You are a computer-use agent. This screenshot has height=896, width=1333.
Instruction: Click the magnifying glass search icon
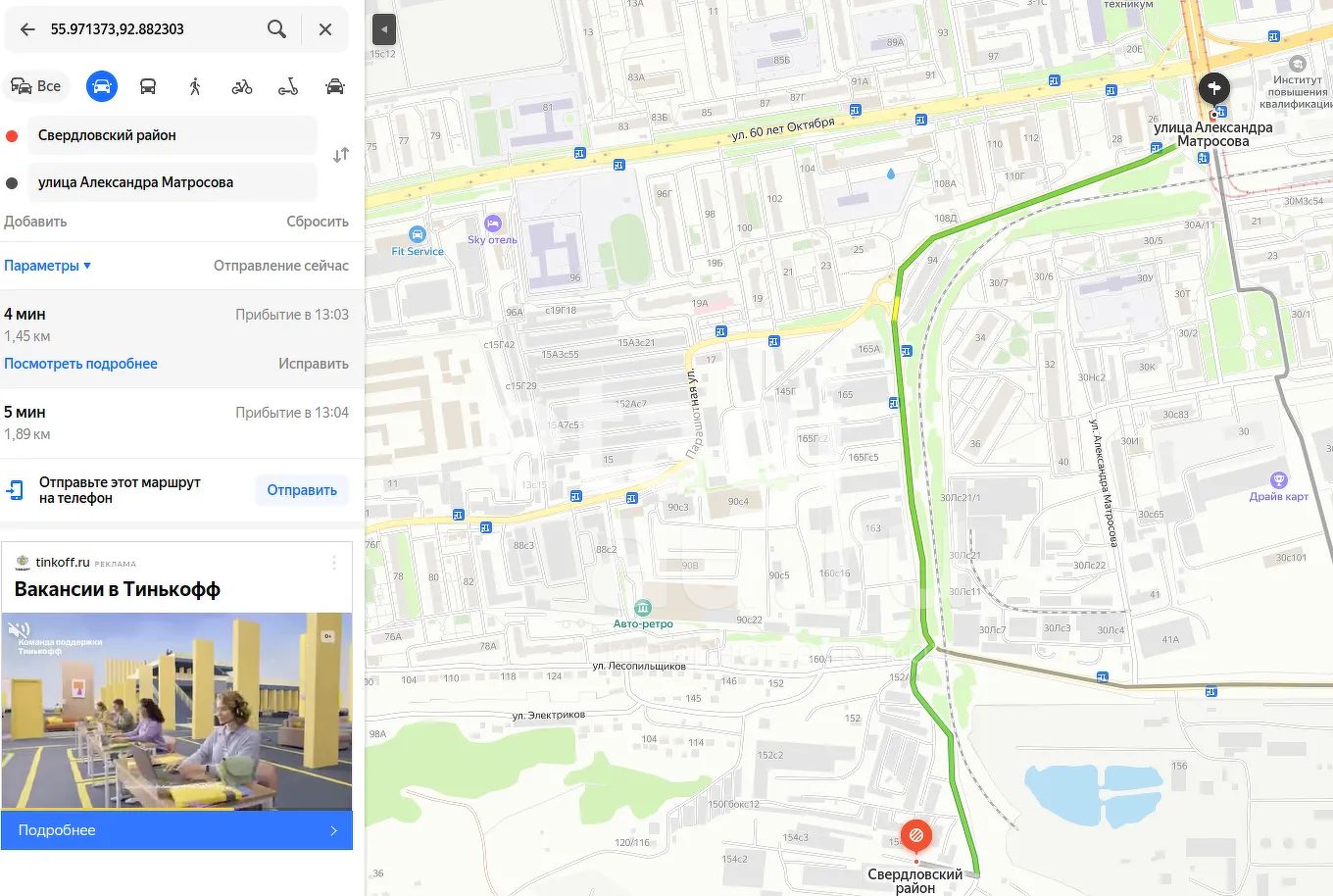click(277, 29)
